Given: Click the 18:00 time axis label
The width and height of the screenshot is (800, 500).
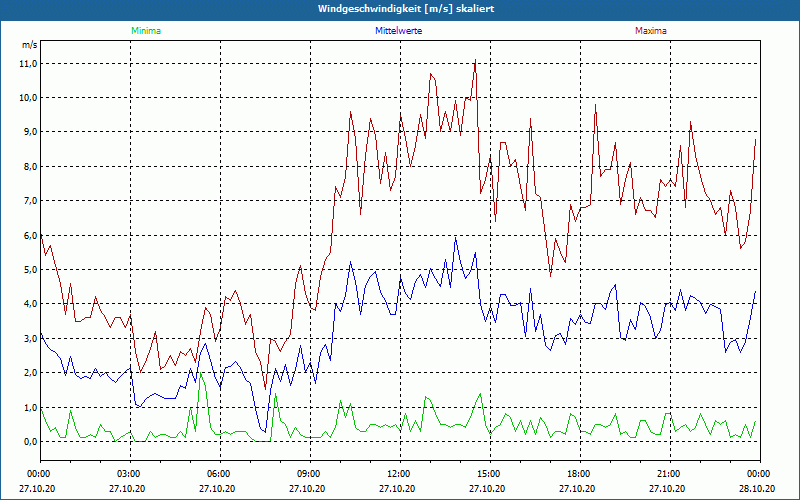Looking at the screenshot, I should [x=580, y=474].
